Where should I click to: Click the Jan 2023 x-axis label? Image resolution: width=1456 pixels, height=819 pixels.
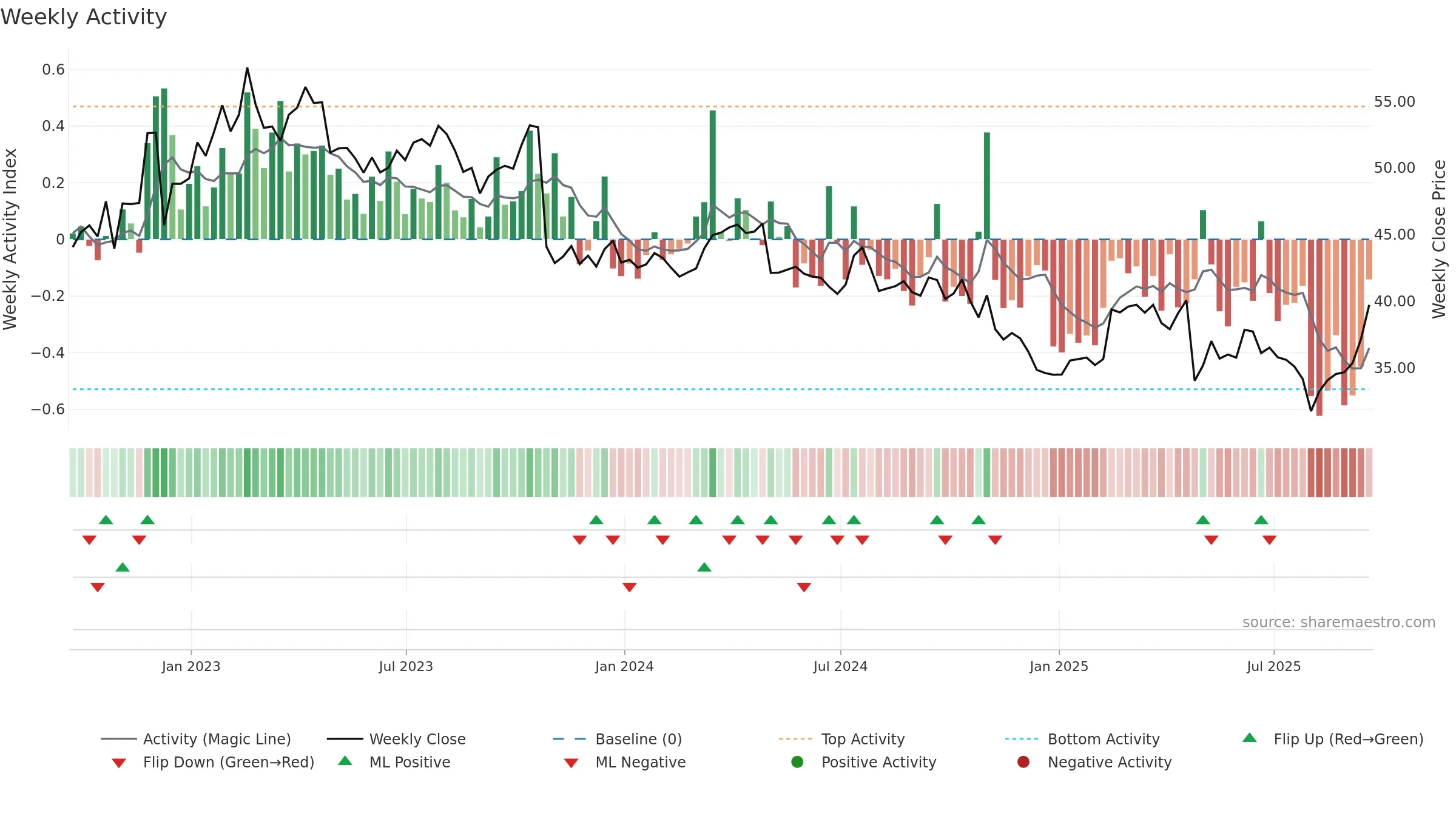[x=191, y=667]
